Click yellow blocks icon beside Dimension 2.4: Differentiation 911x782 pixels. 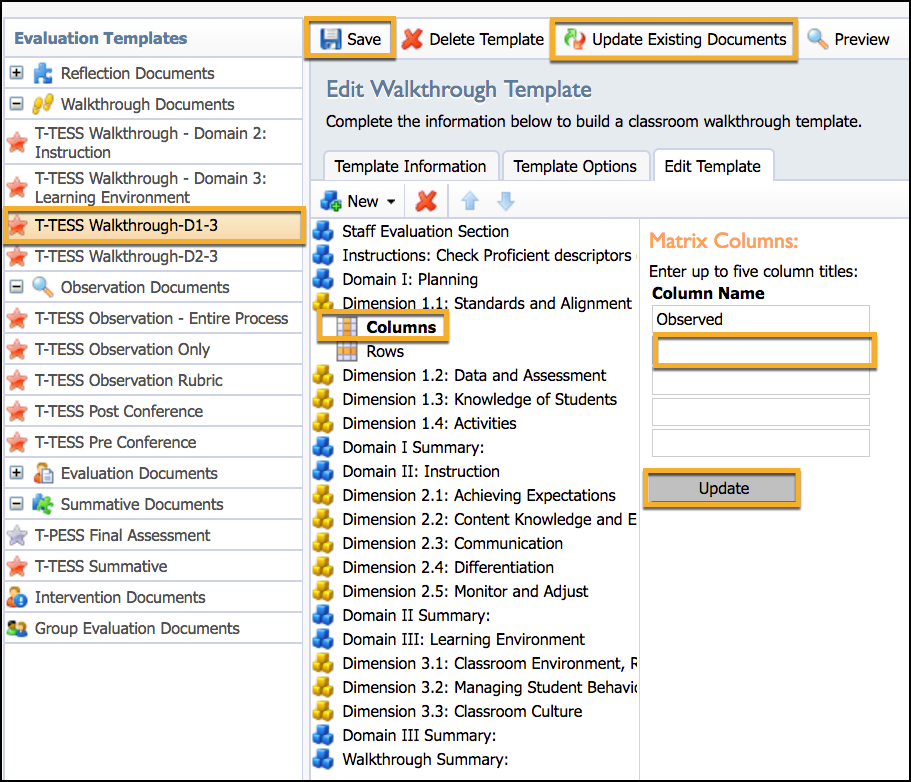[323, 567]
